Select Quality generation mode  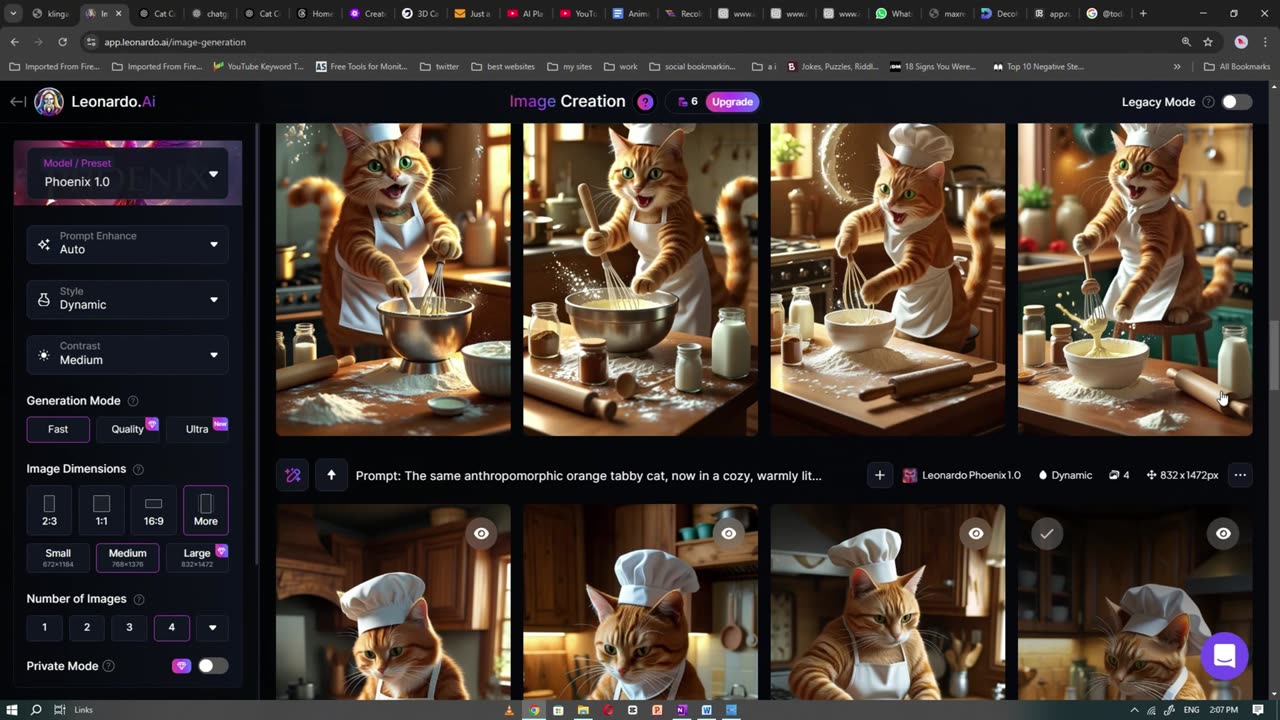click(128, 429)
